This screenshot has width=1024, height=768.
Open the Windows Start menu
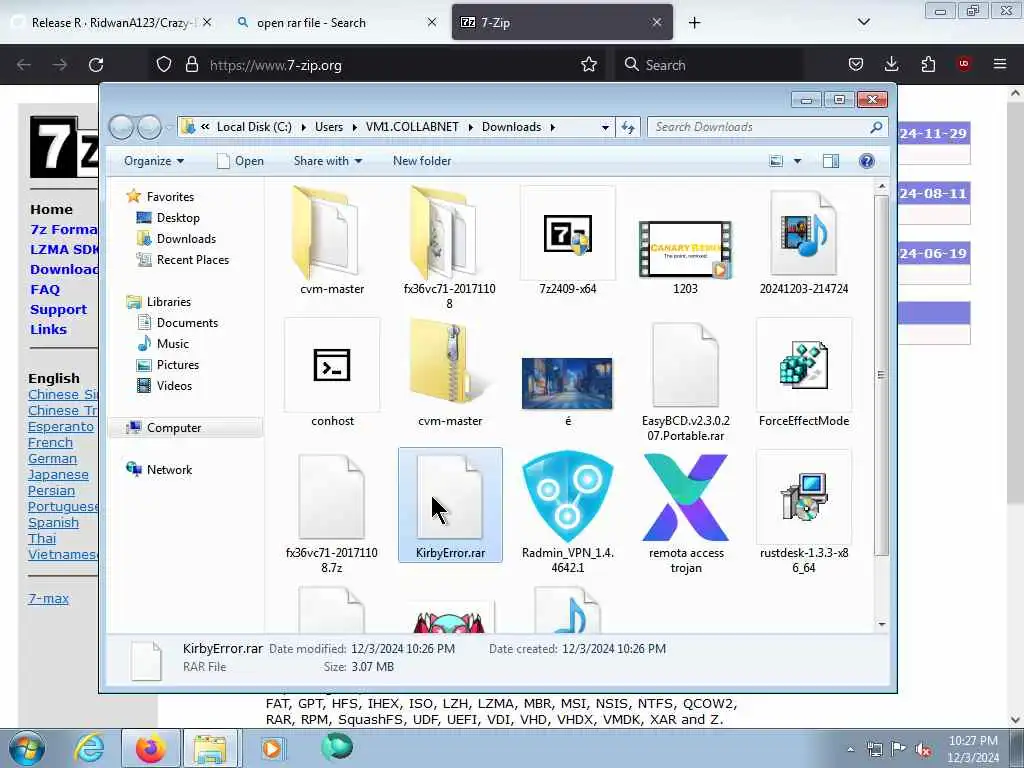pyautogui.click(x=27, y=748)
